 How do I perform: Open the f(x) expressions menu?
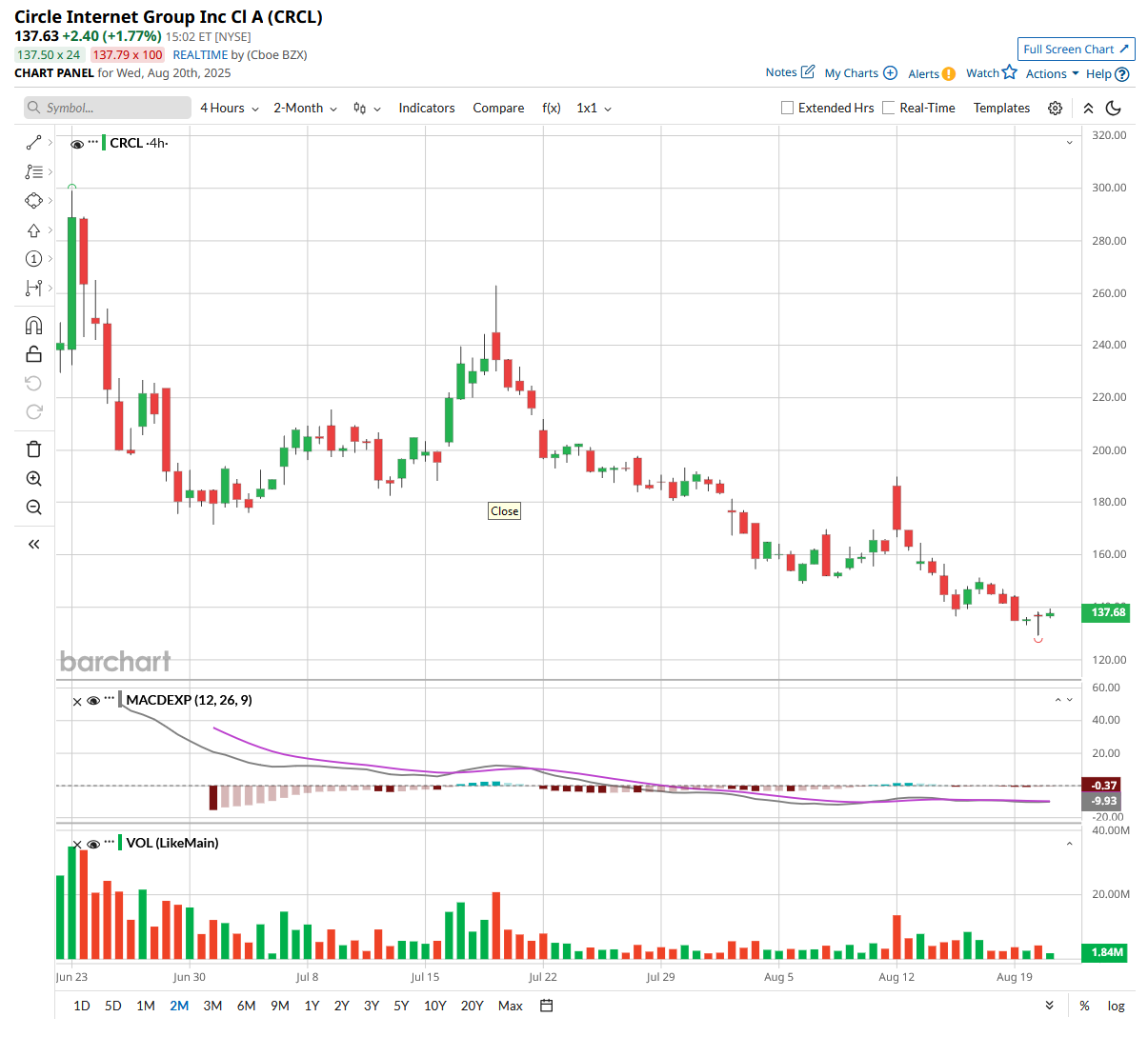552,109
